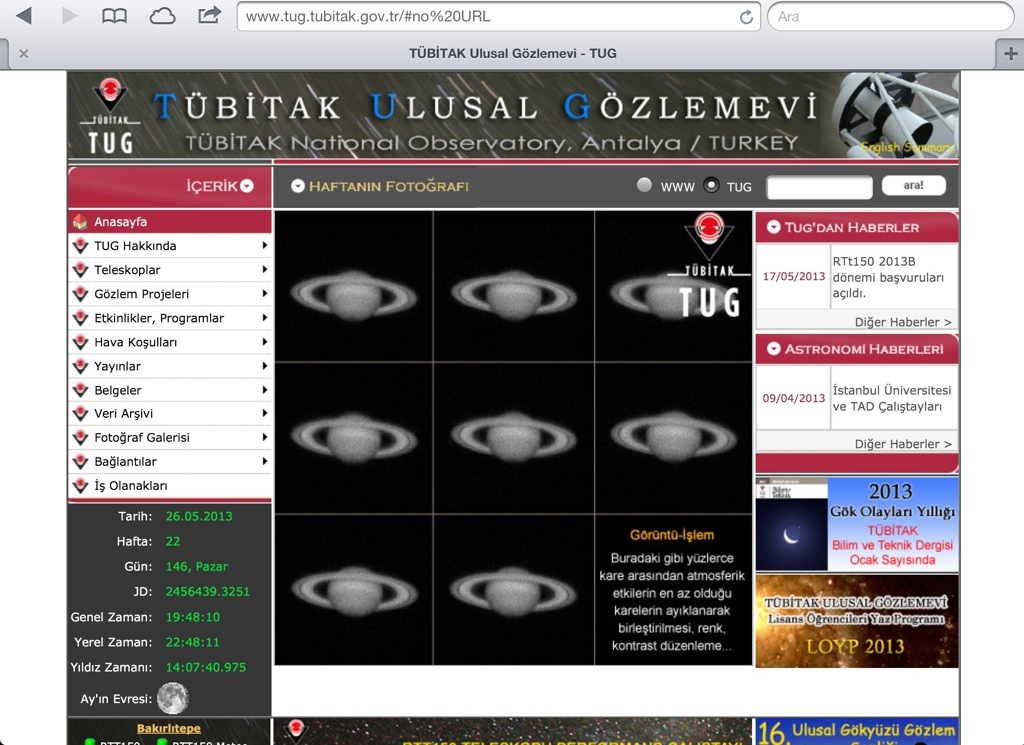Collapse the İÇERİK menu header
1024x745 pixels.
coord(247,186)
